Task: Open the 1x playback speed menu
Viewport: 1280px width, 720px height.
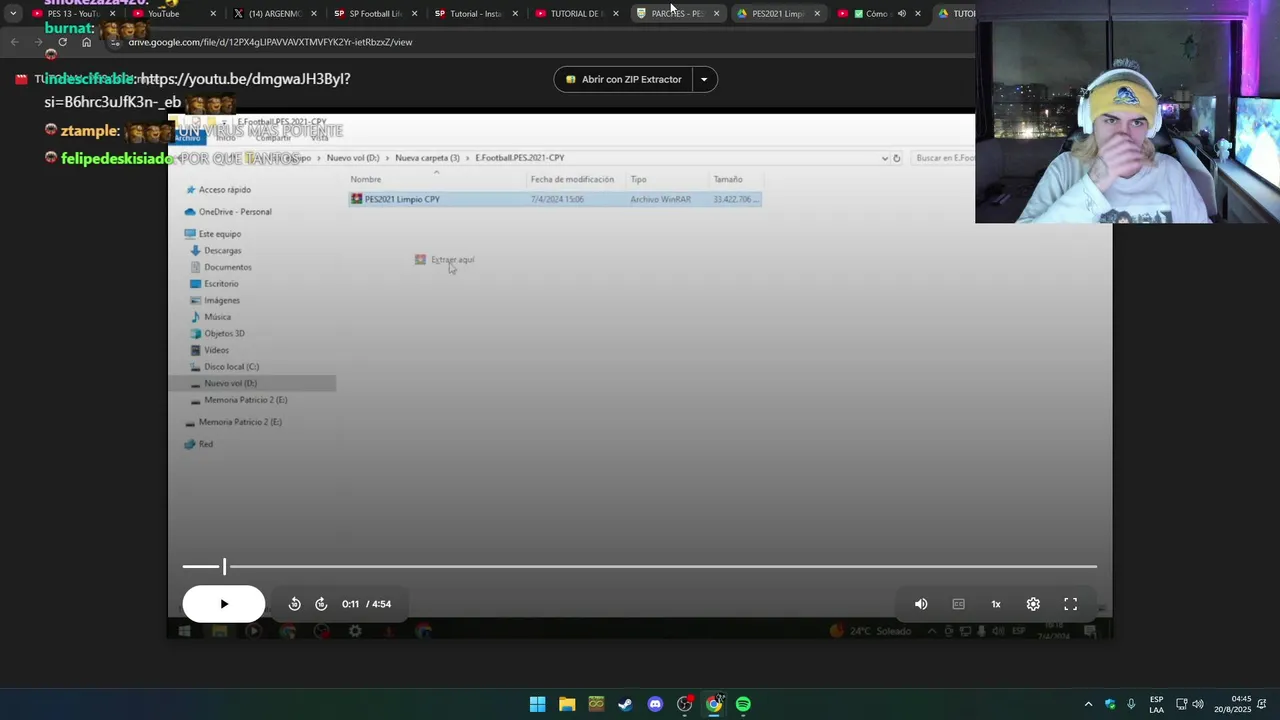Action: [x=996, y=604]
